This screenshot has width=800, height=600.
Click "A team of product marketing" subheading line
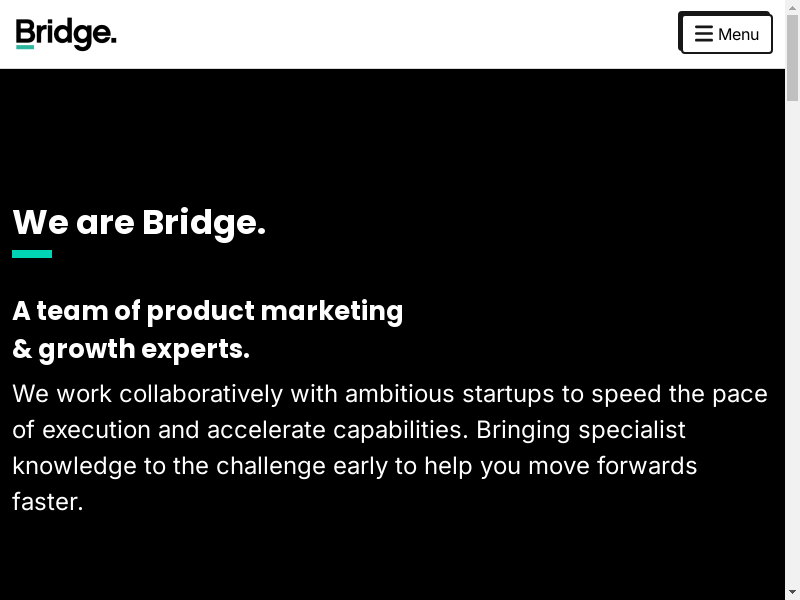(x=208, y=311)
